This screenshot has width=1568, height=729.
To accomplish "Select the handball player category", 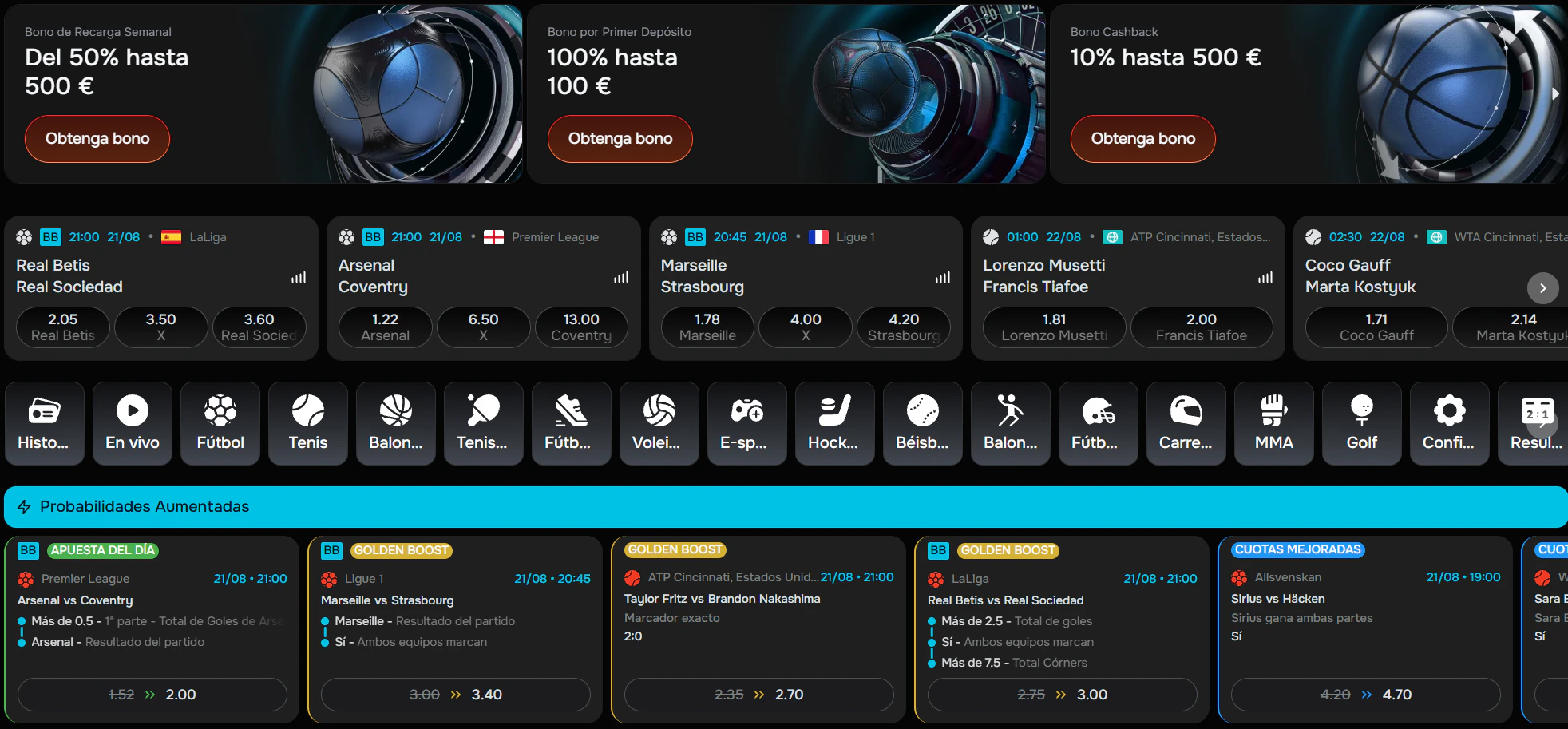I will point(1011,423).
